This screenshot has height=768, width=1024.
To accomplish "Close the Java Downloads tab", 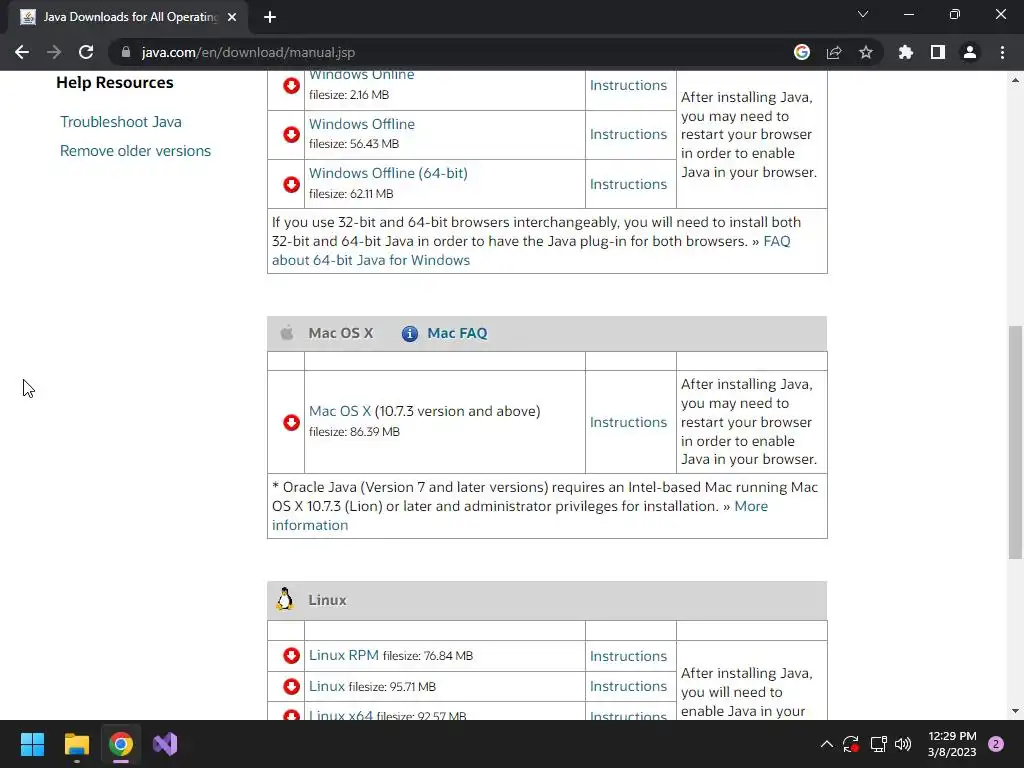I will pos(232,17).
